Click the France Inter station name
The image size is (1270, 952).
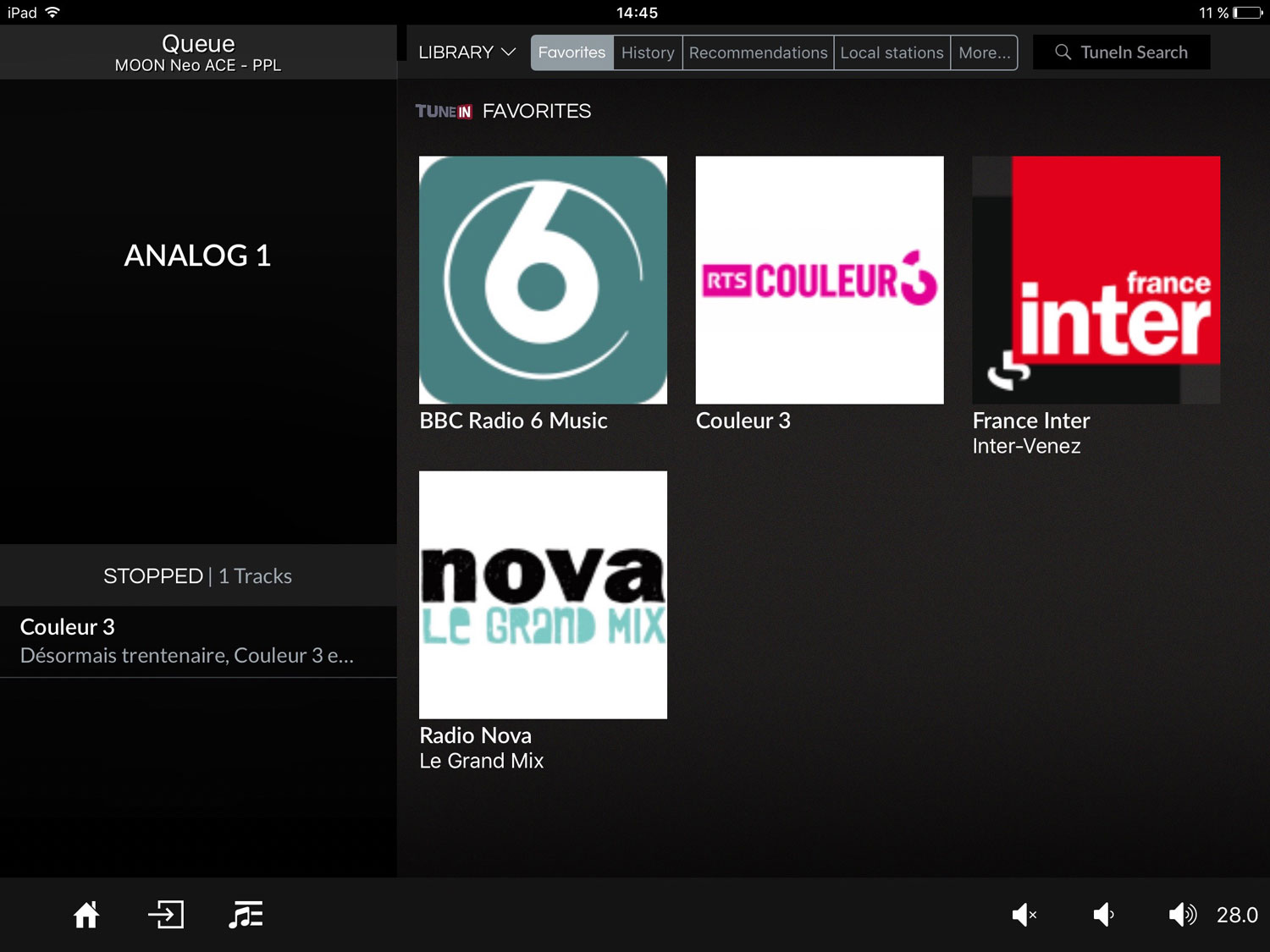click(1030, 421)
